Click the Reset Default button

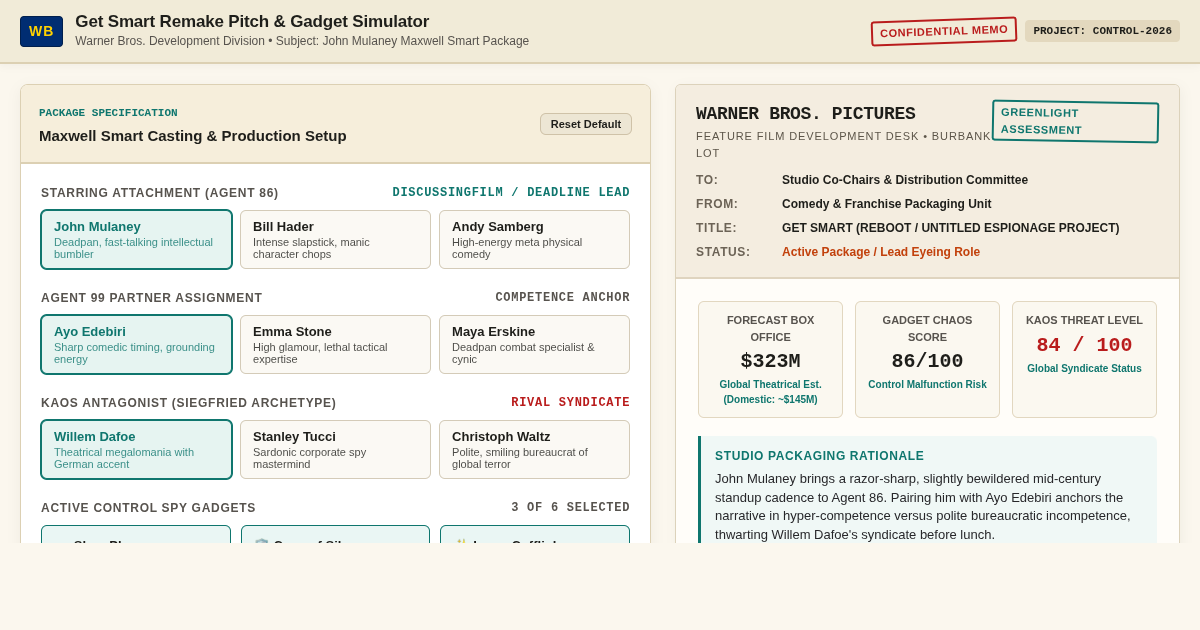[586, 124]
